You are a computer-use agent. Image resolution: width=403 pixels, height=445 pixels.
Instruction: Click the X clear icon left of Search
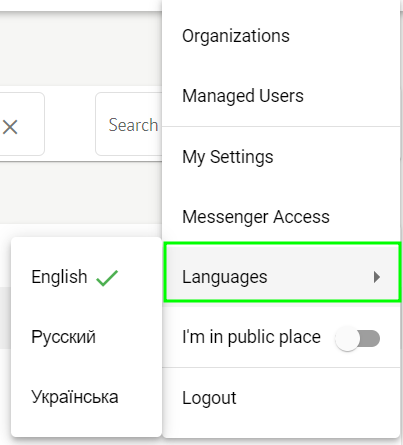[x=10, y=127]
